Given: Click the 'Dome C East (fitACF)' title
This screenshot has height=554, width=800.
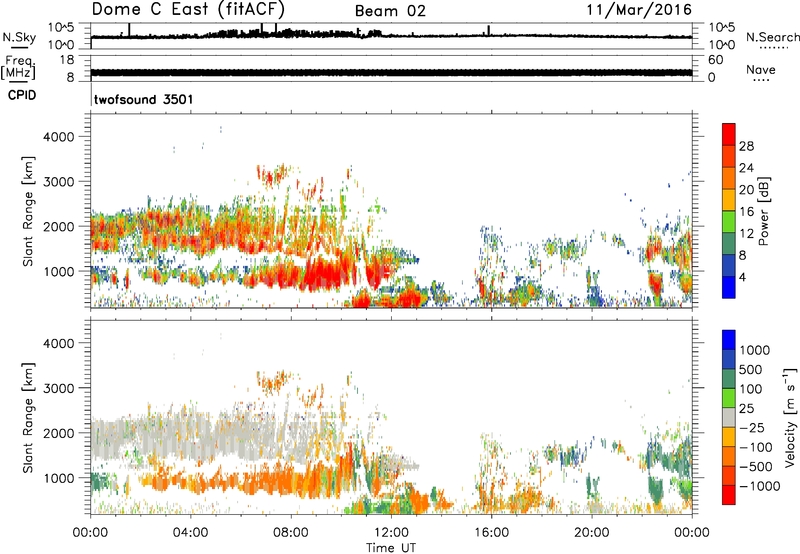Looking at the screenshot, I should coord(188,9).
